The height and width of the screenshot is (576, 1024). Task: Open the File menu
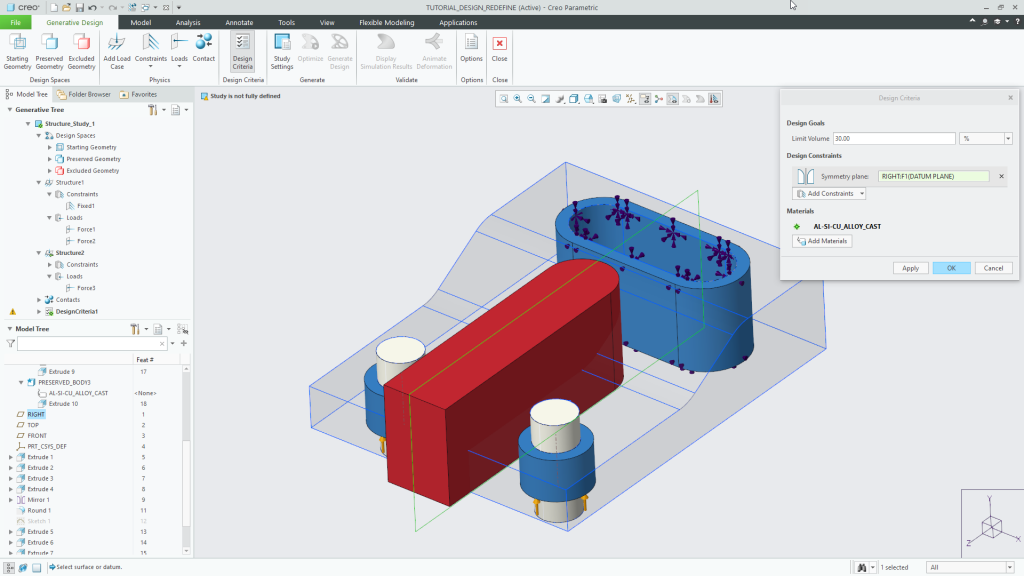[16, 22]
